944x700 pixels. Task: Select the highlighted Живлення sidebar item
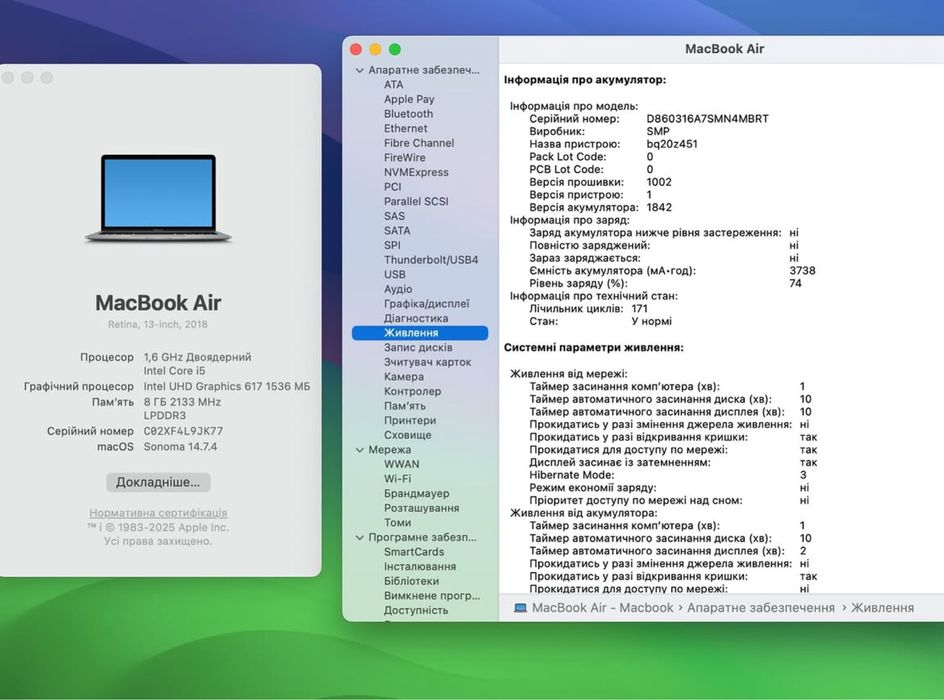tap(420, 333)
